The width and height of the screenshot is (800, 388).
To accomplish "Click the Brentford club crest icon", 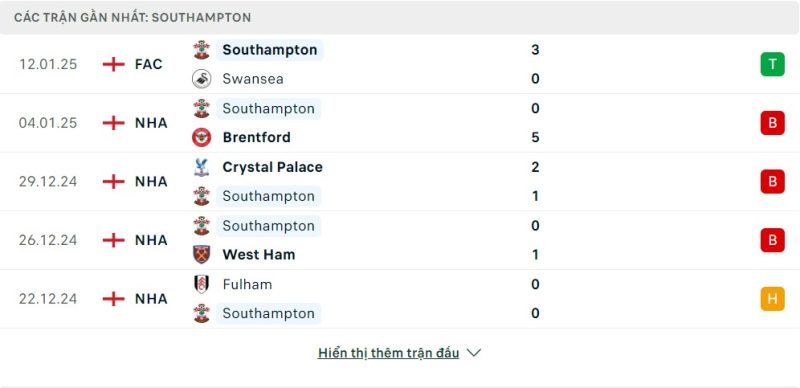I will point(202,137).
